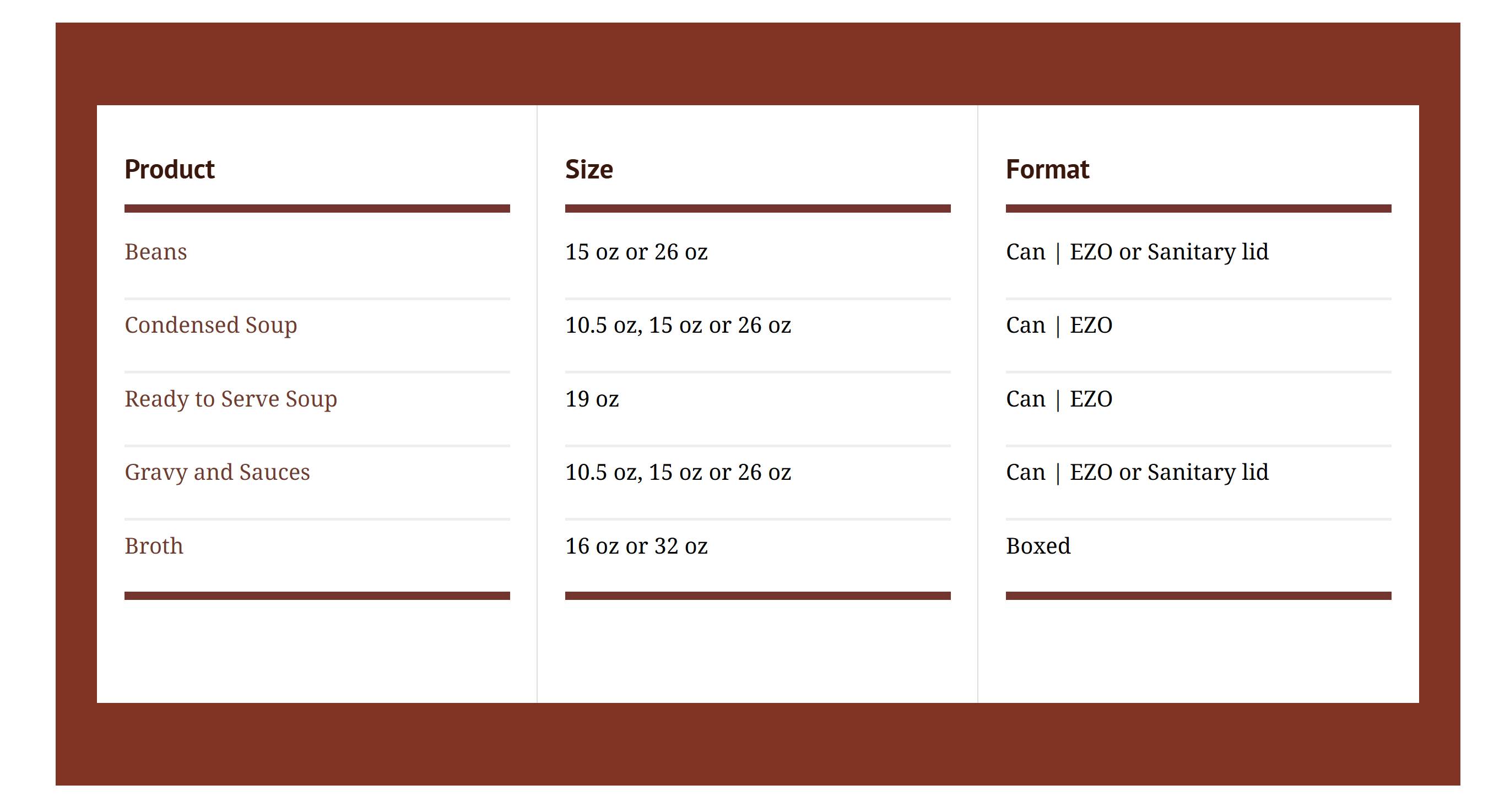This screenshot has width=1510, height=812.
Task: Click the Beans size '15 oz or 26 oz'
Action: [x=636, y=252]
